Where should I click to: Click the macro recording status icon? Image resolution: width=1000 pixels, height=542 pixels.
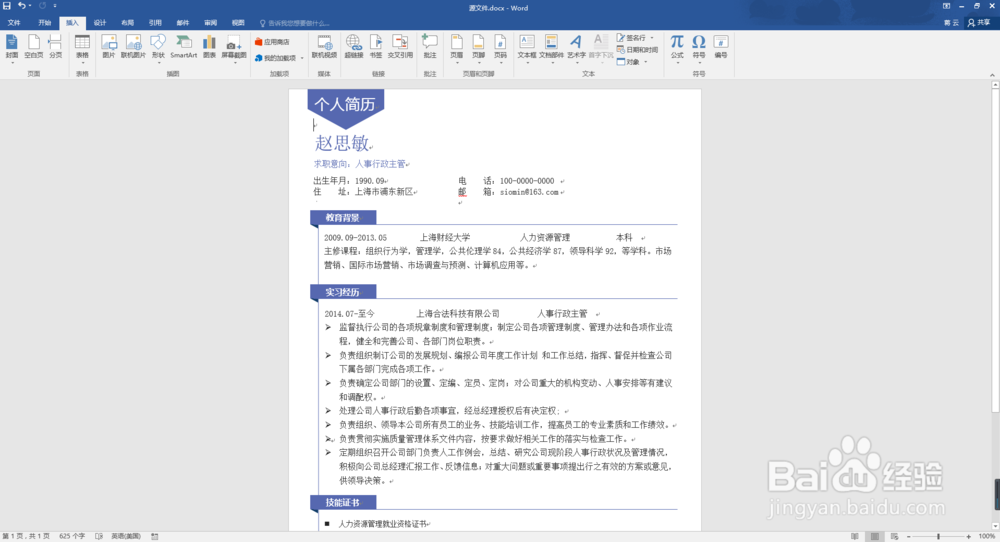[x=155, y=536]
